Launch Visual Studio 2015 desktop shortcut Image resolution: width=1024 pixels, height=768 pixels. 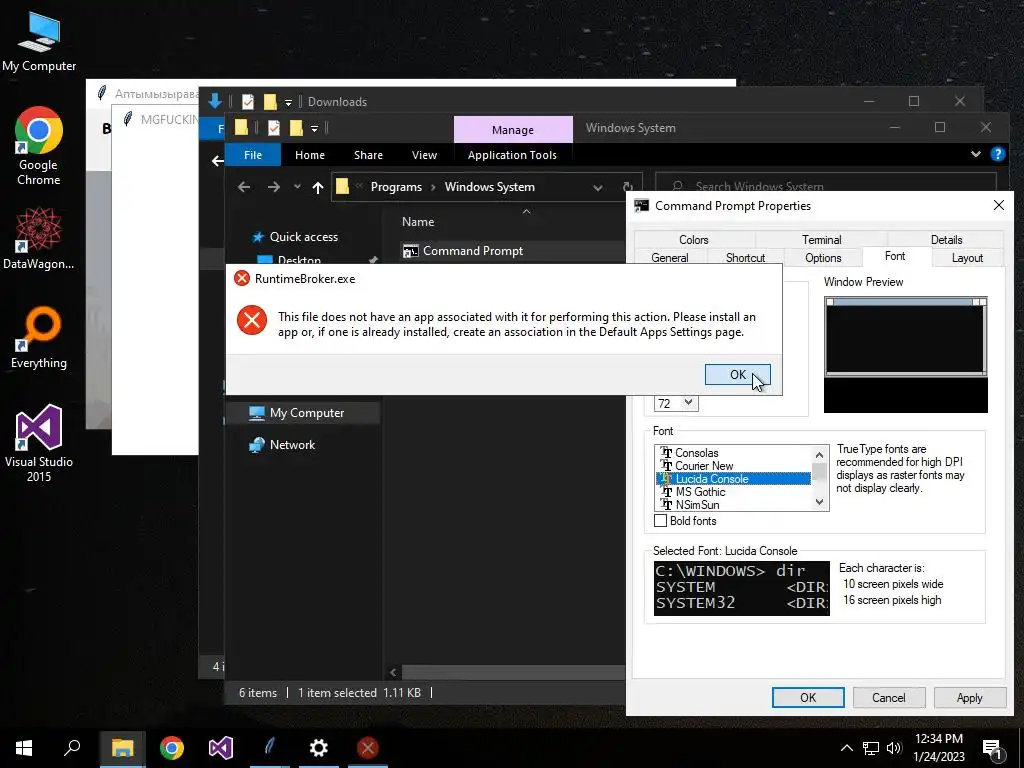click(x=39, y=443)
